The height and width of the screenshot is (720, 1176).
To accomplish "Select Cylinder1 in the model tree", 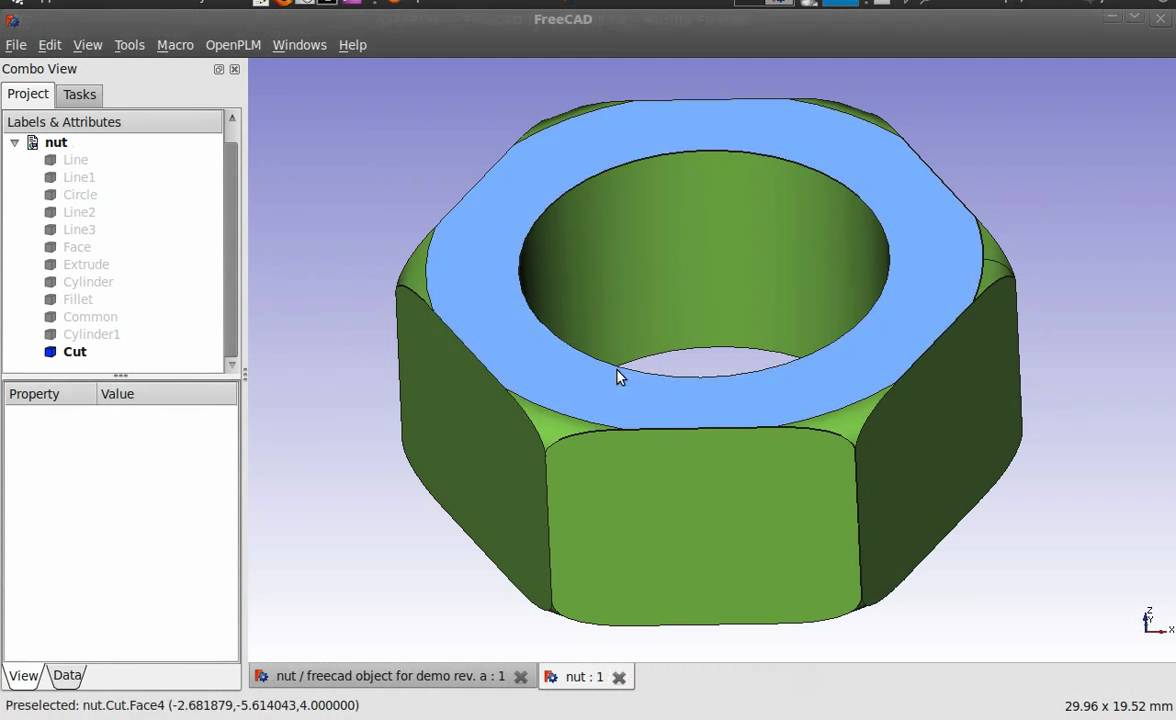I will [91, 334].
